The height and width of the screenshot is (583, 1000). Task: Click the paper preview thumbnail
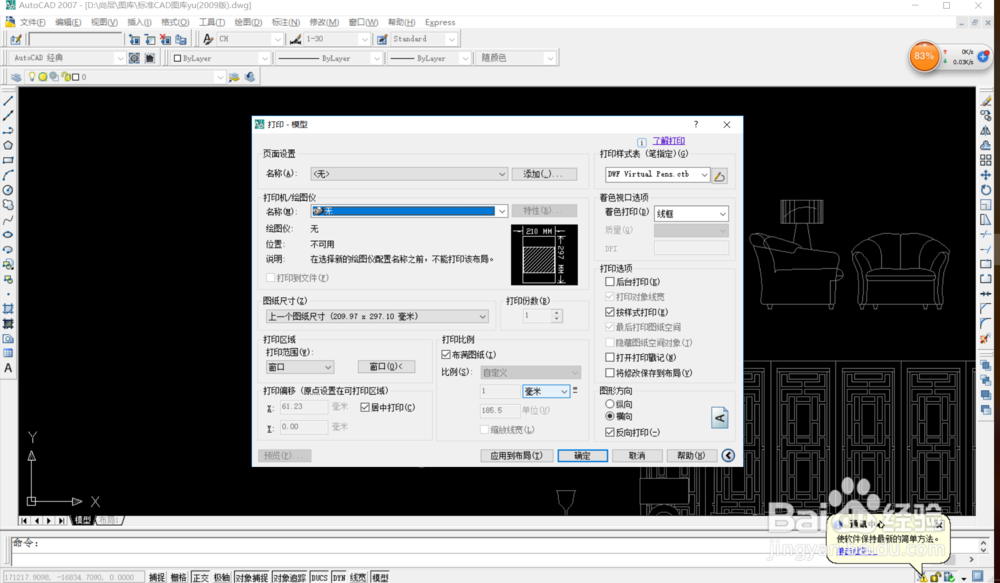click(x=544, y=255)
